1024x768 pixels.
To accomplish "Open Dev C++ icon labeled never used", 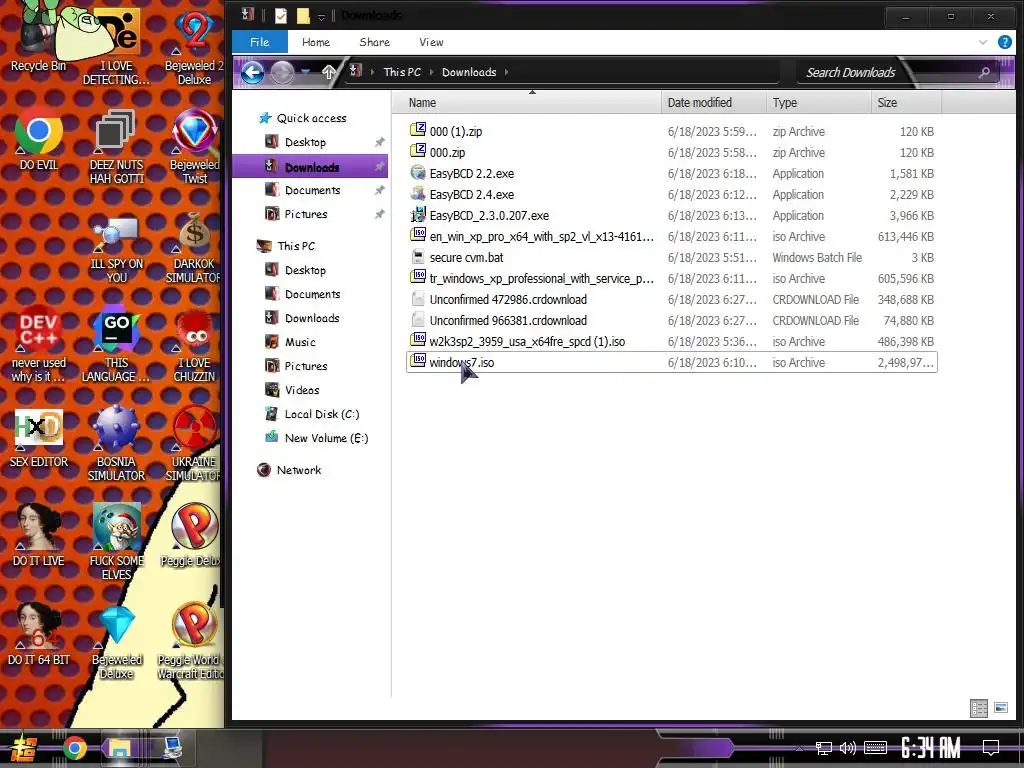I will coord(39,345).
